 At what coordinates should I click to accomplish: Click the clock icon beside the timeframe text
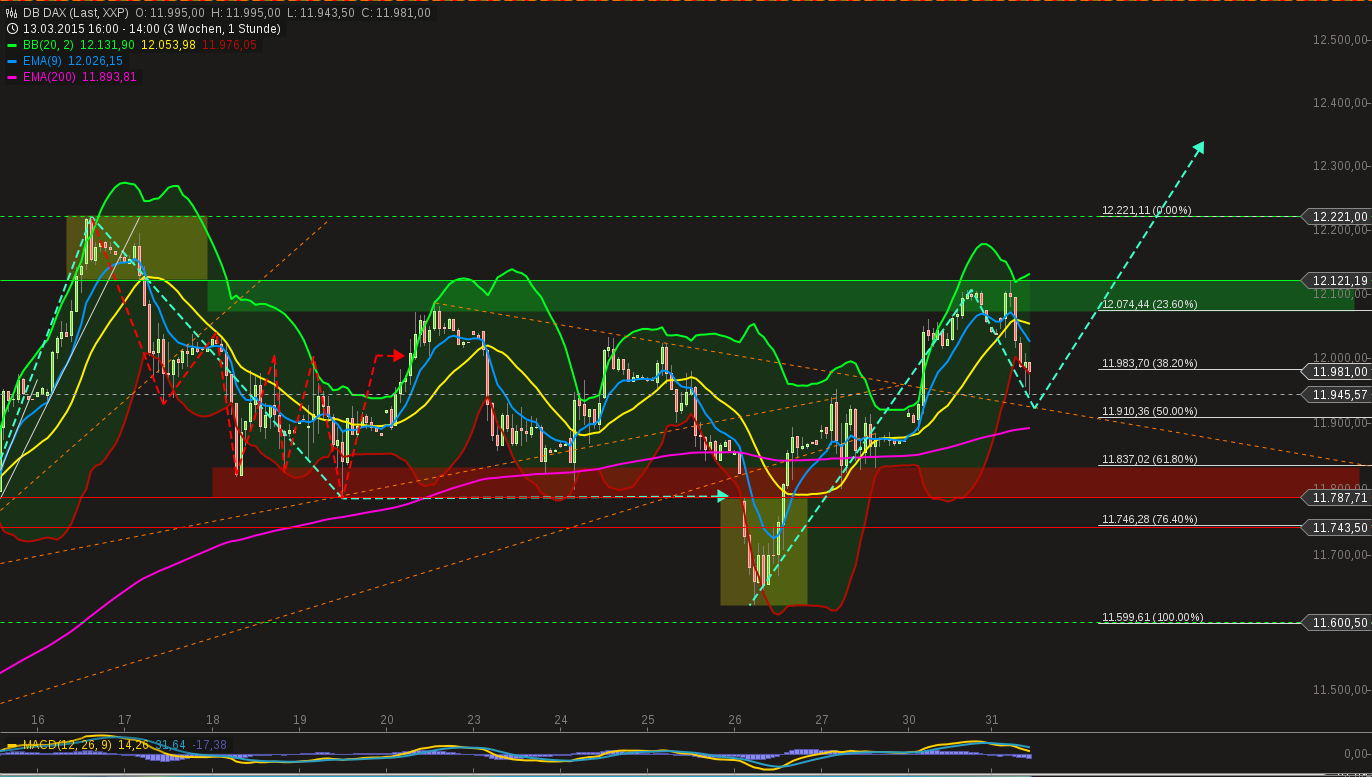(x=12, y=28)
